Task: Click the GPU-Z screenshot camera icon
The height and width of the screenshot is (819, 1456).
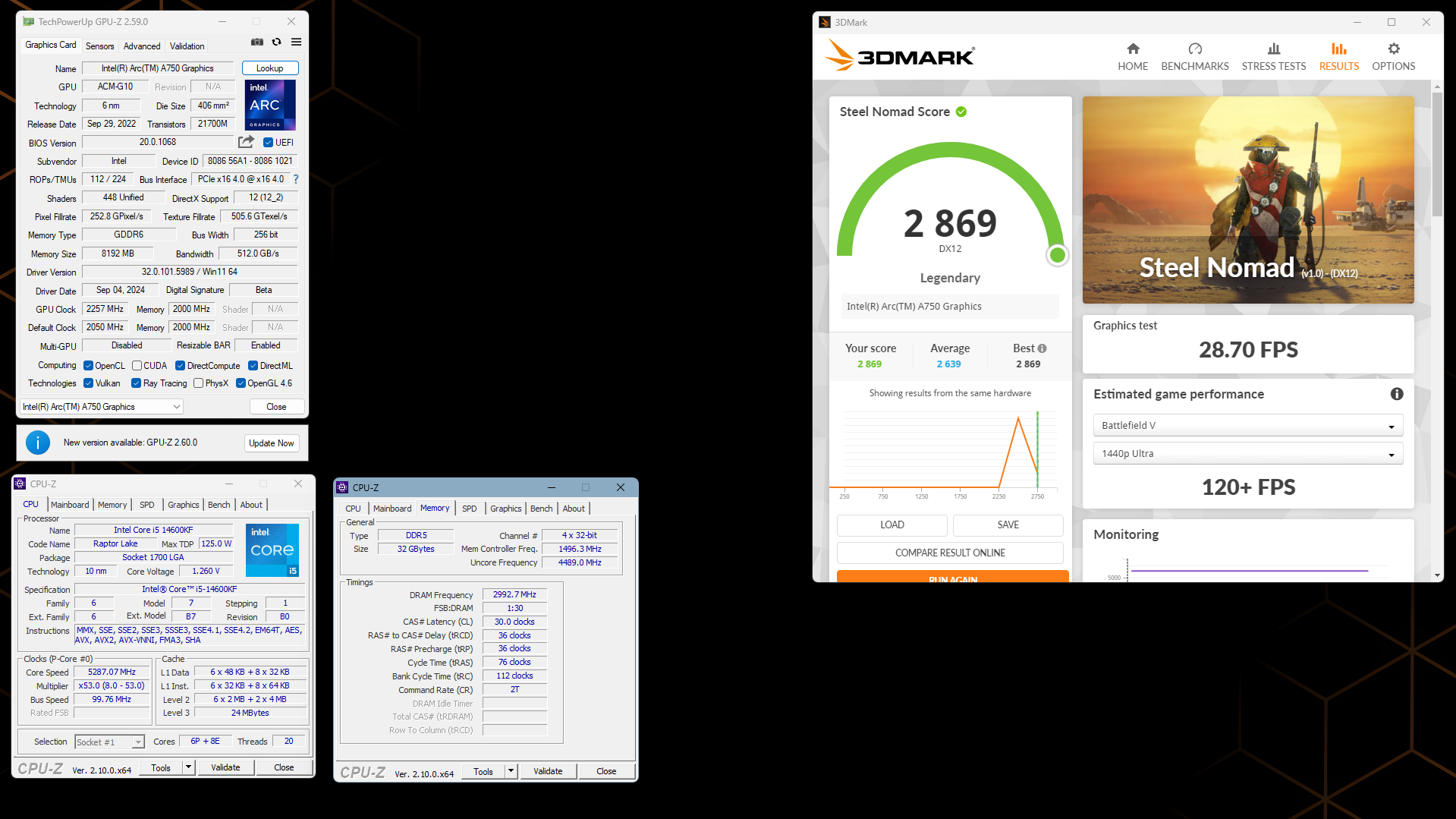Action: pyautogui.click(x=257, y=43)
